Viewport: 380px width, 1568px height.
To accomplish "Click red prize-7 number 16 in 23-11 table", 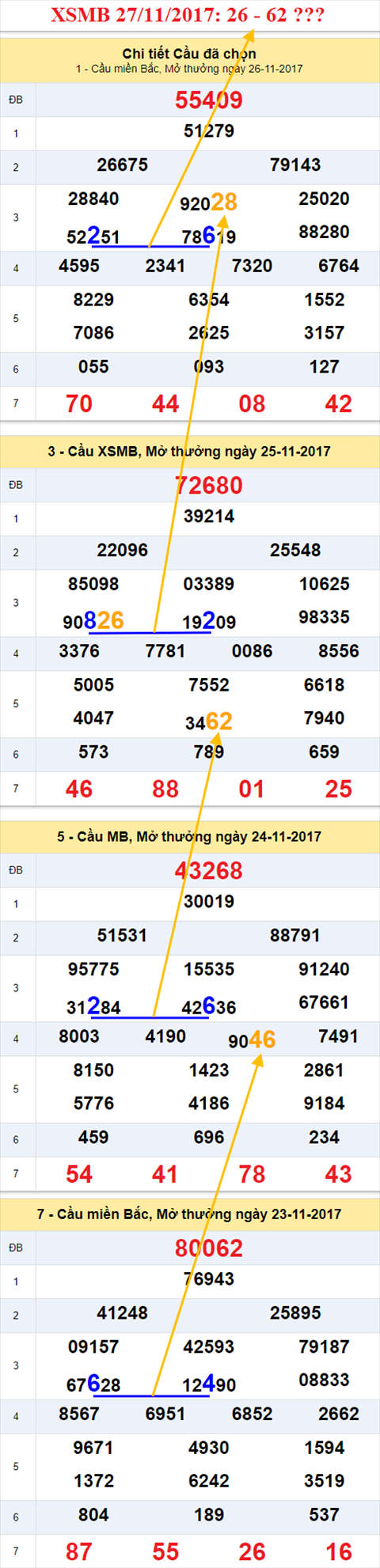I will [339, 1552].
